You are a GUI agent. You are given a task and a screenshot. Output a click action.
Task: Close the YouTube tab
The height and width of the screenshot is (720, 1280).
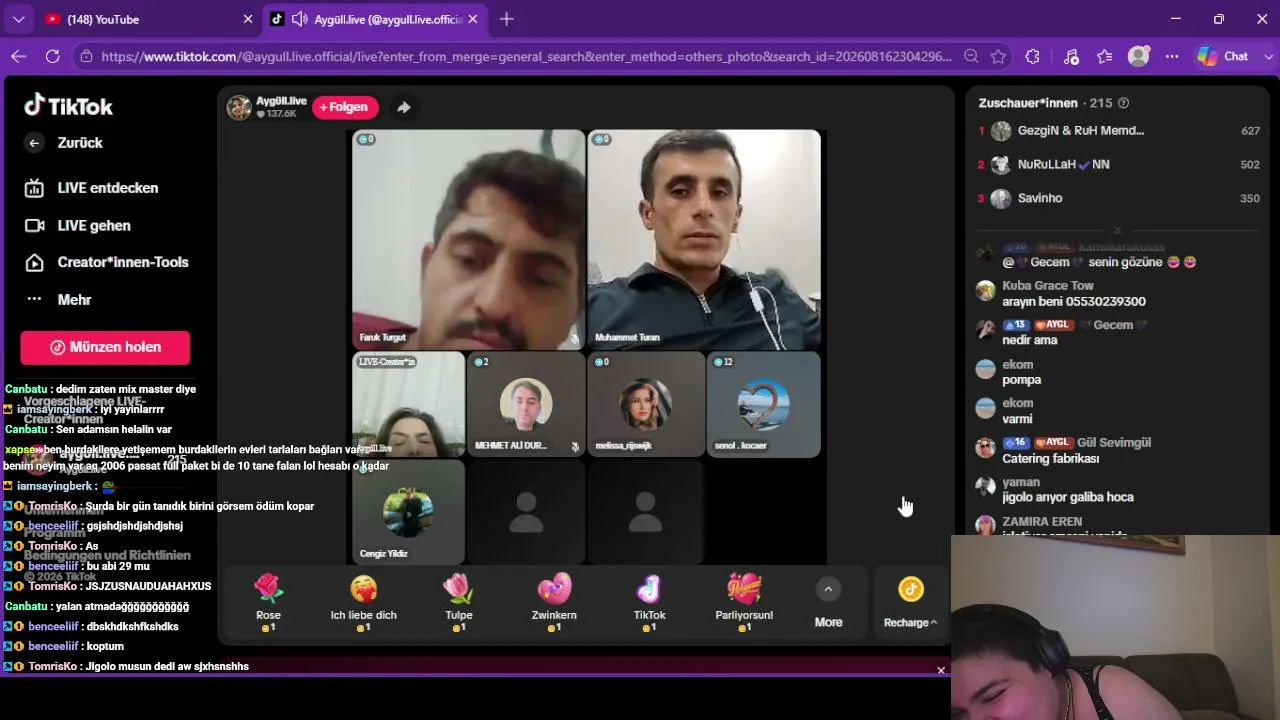tap(248, 19)
